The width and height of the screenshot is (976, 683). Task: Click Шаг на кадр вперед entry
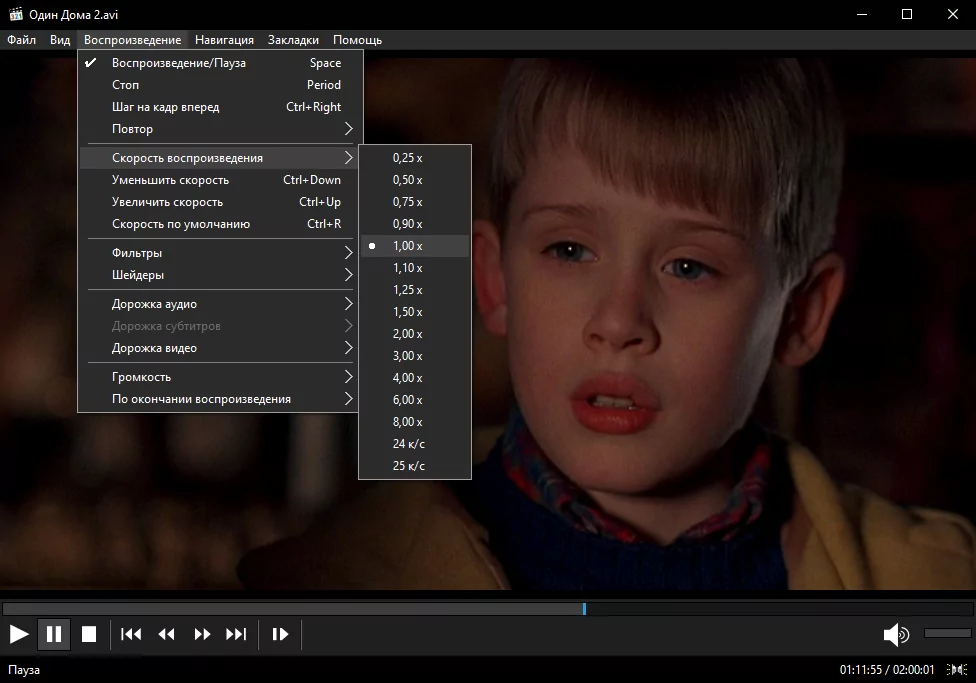(x=166, y=107)
